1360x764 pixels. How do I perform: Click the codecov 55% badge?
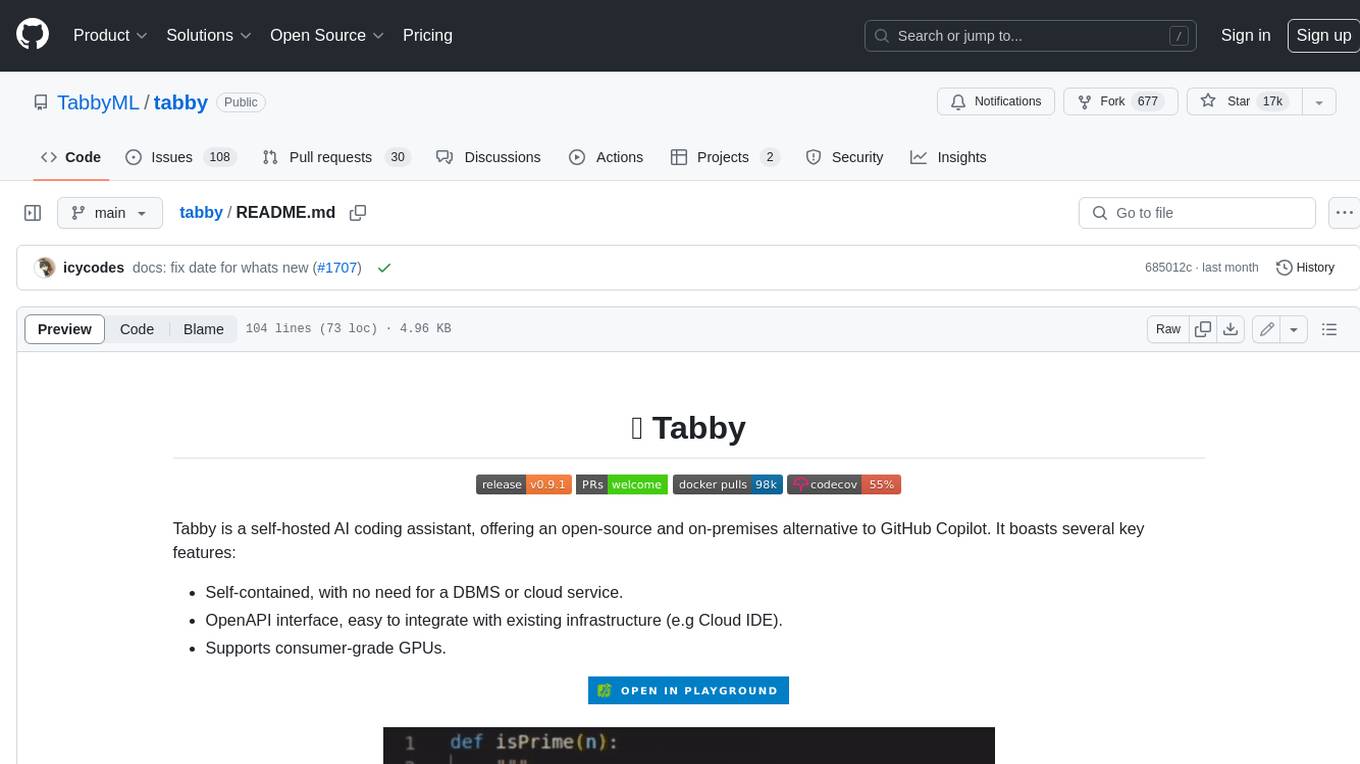tap(844, 484)
